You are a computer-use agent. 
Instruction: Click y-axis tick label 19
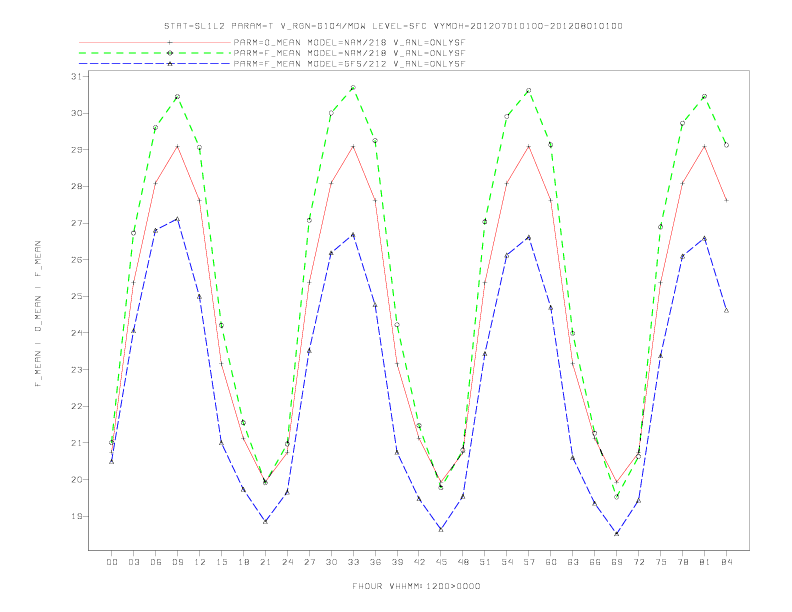76,516
